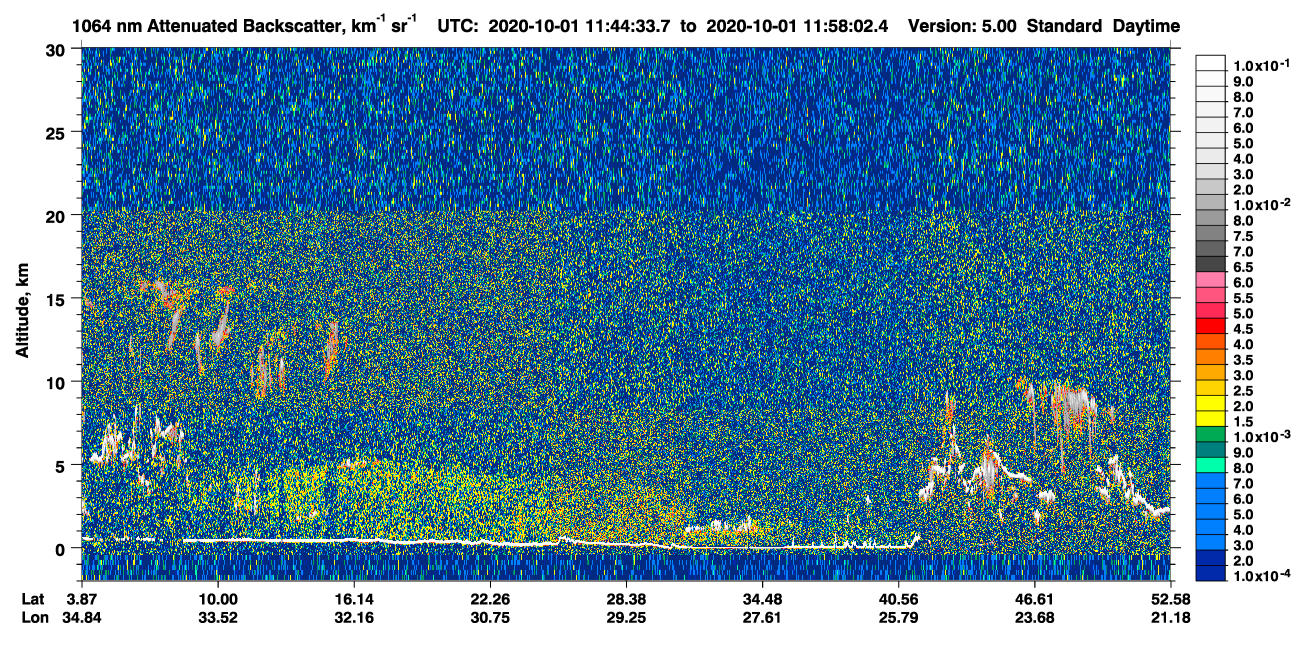The height and width of the screenshot is (667, 1300).
Task: Click the longitude value '30.75'
Action: [490, 617]
